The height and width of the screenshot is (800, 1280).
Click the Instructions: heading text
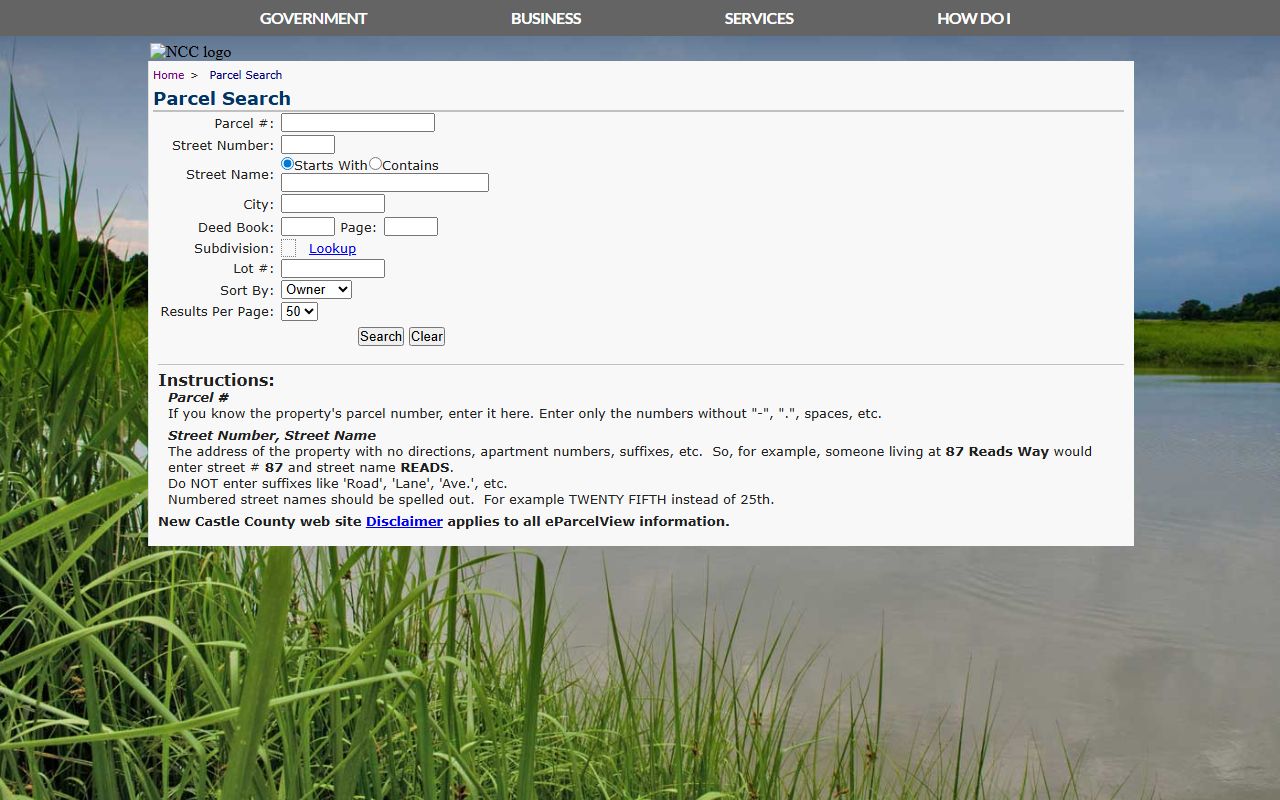pos(216,380)
